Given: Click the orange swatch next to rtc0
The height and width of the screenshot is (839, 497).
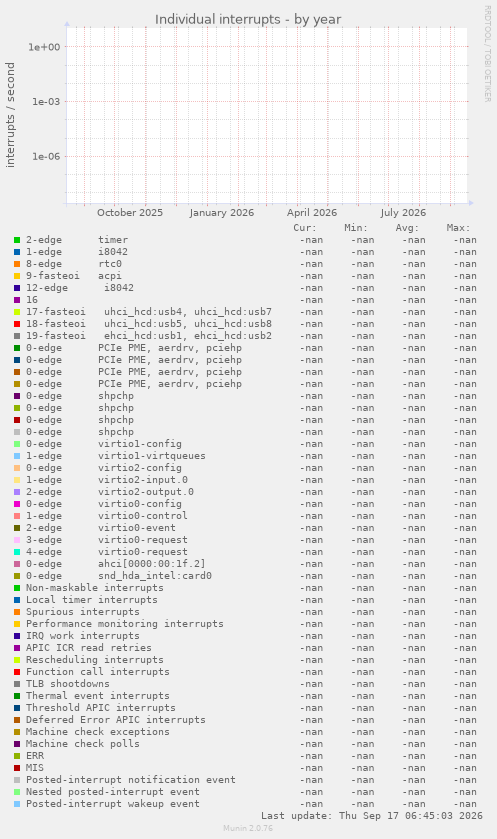Looking at the screenshot, I should [x=17, y=264].
